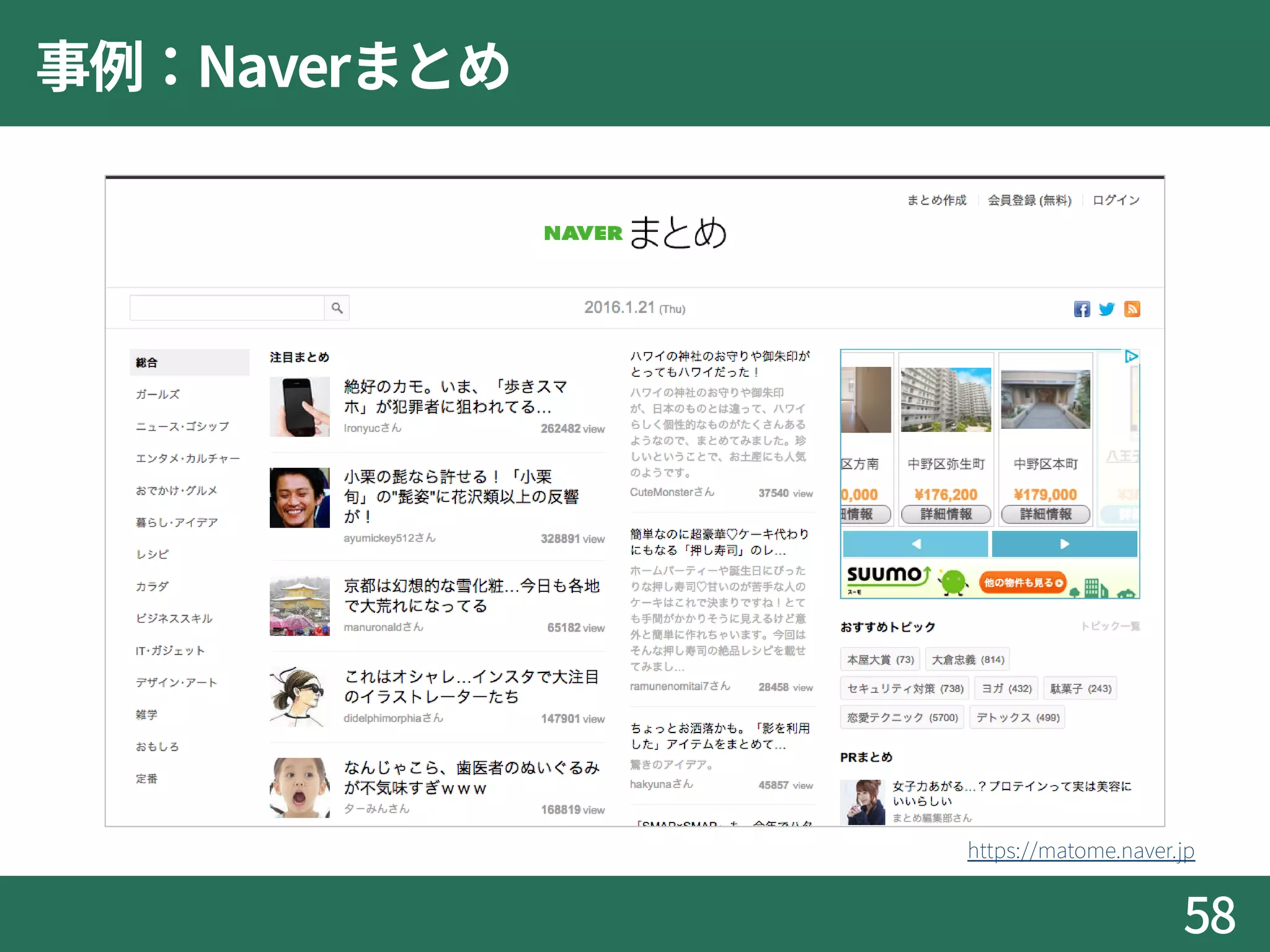
Task: Select the 定番 category
Action: click(146, 778)
